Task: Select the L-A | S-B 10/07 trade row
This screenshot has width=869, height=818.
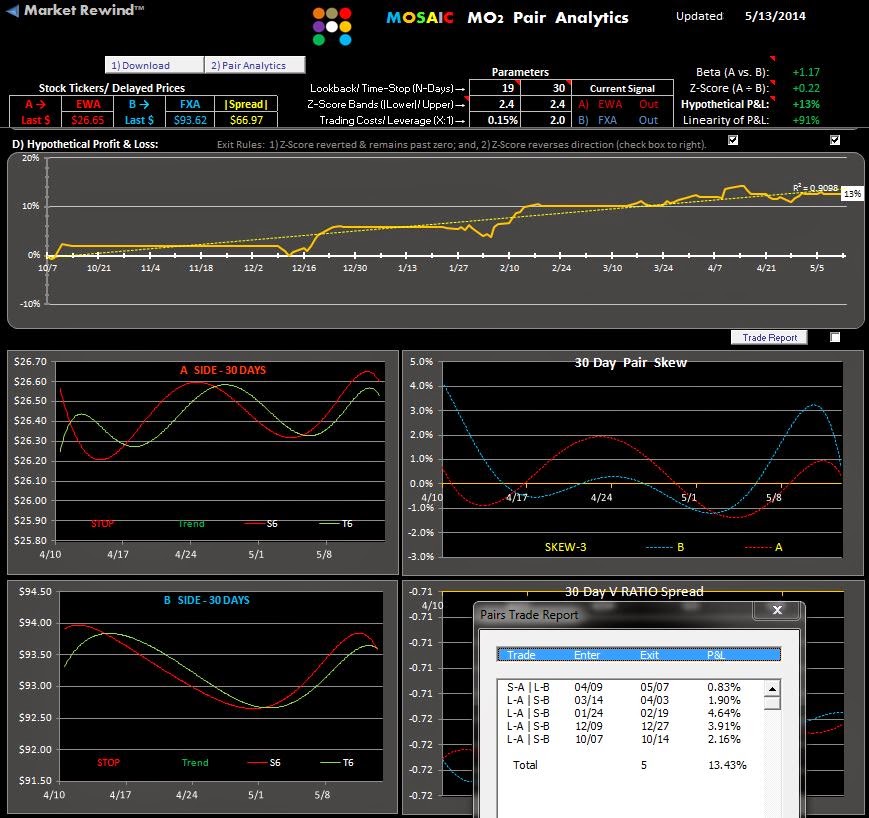Action: click(x=630, y=739)
